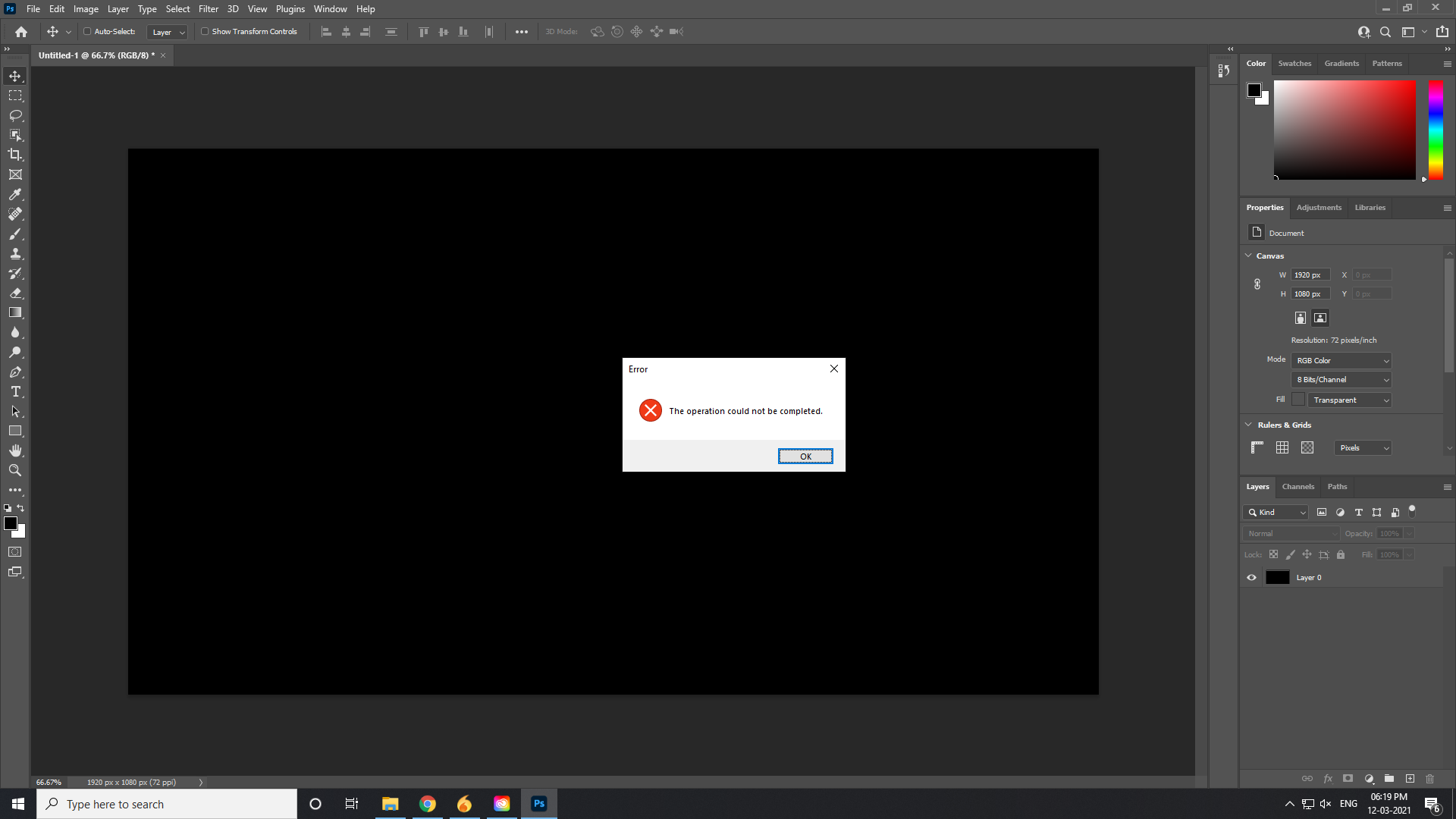Switch to the Swatches tab
Viewport: 1456px width, 819px height.
[x=1294, y=64]
